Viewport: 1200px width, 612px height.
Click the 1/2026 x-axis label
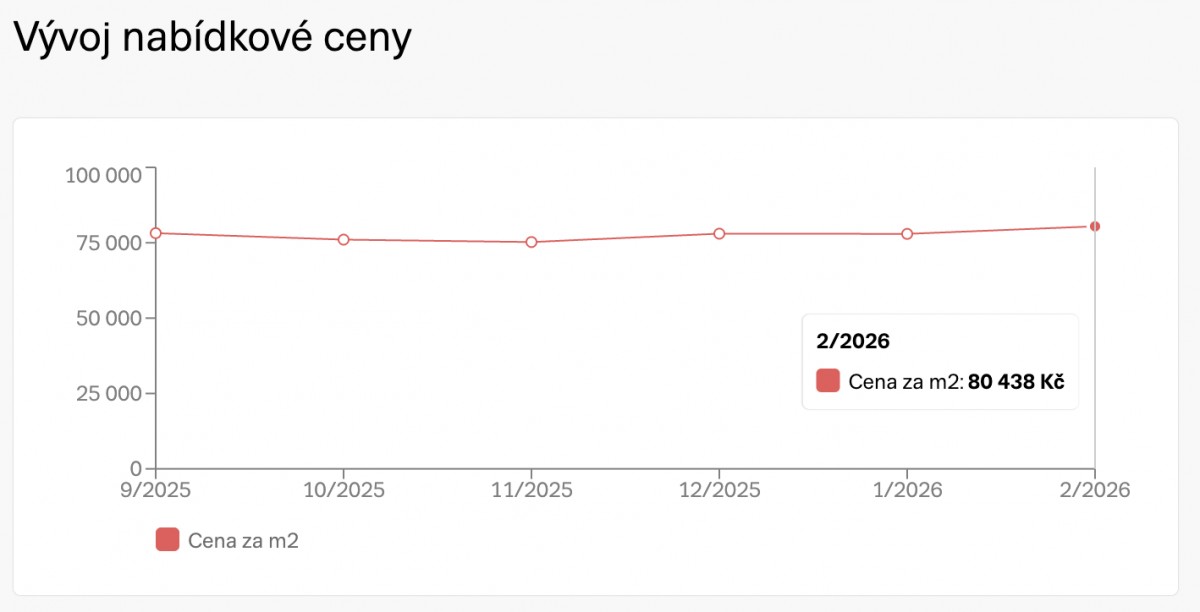[907, 490]
